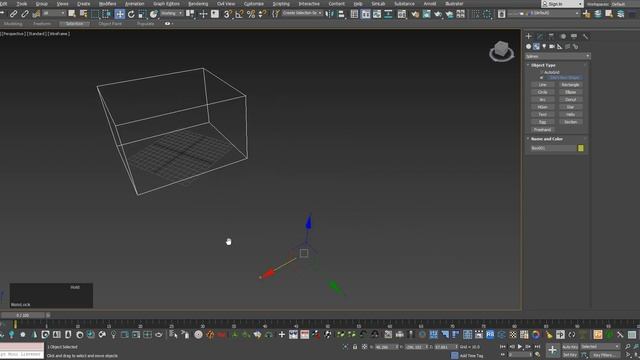640x360 pixels.
Task: Open the layer dropdown showing 0 (default)
Action: click(x=544, y=13)
